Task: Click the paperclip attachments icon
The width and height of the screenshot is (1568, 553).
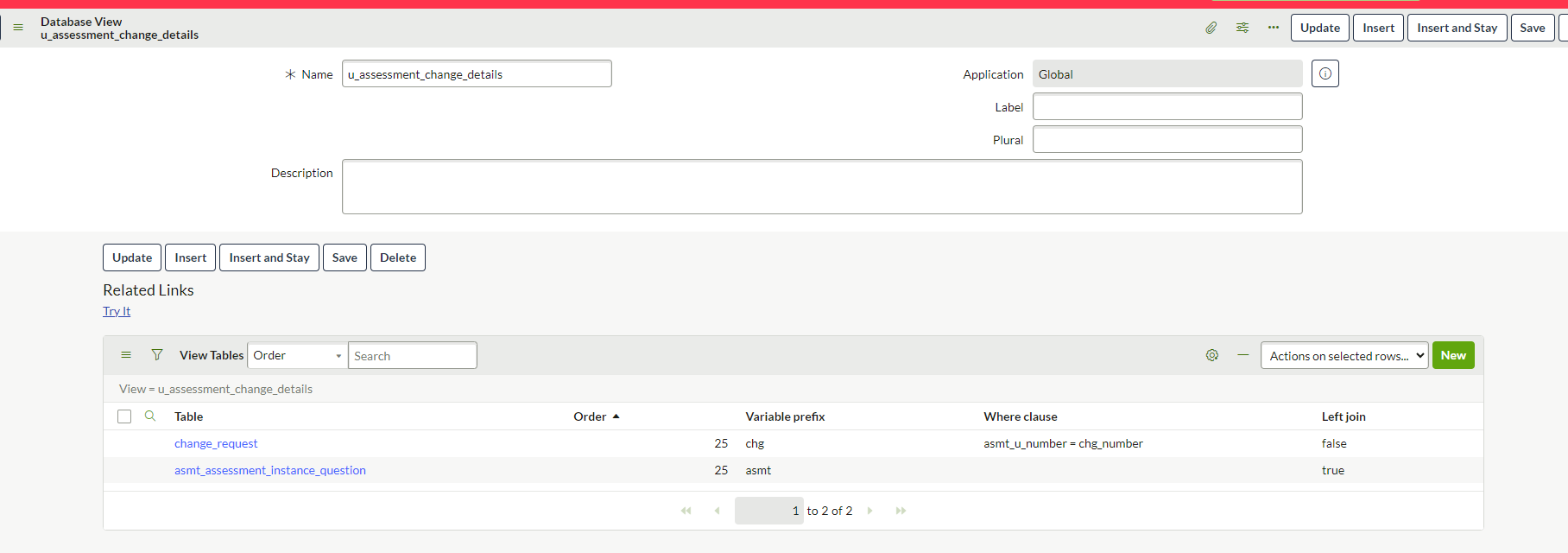Action: 1211,28
